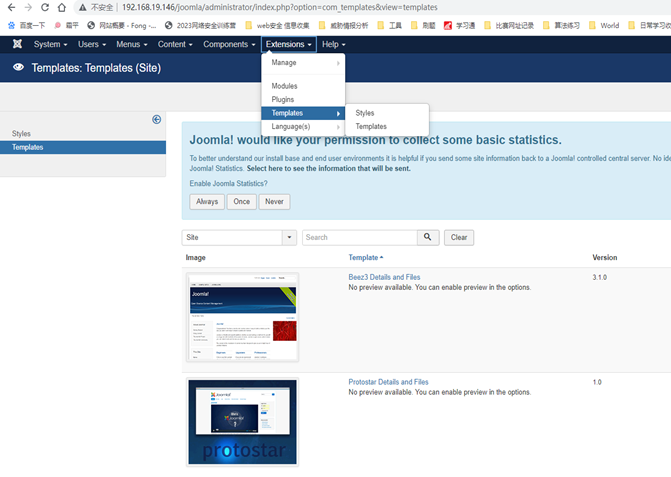The image size is (671, 477).
Task: Open the 工具 bookmark folder
Action: coord(389,26)
